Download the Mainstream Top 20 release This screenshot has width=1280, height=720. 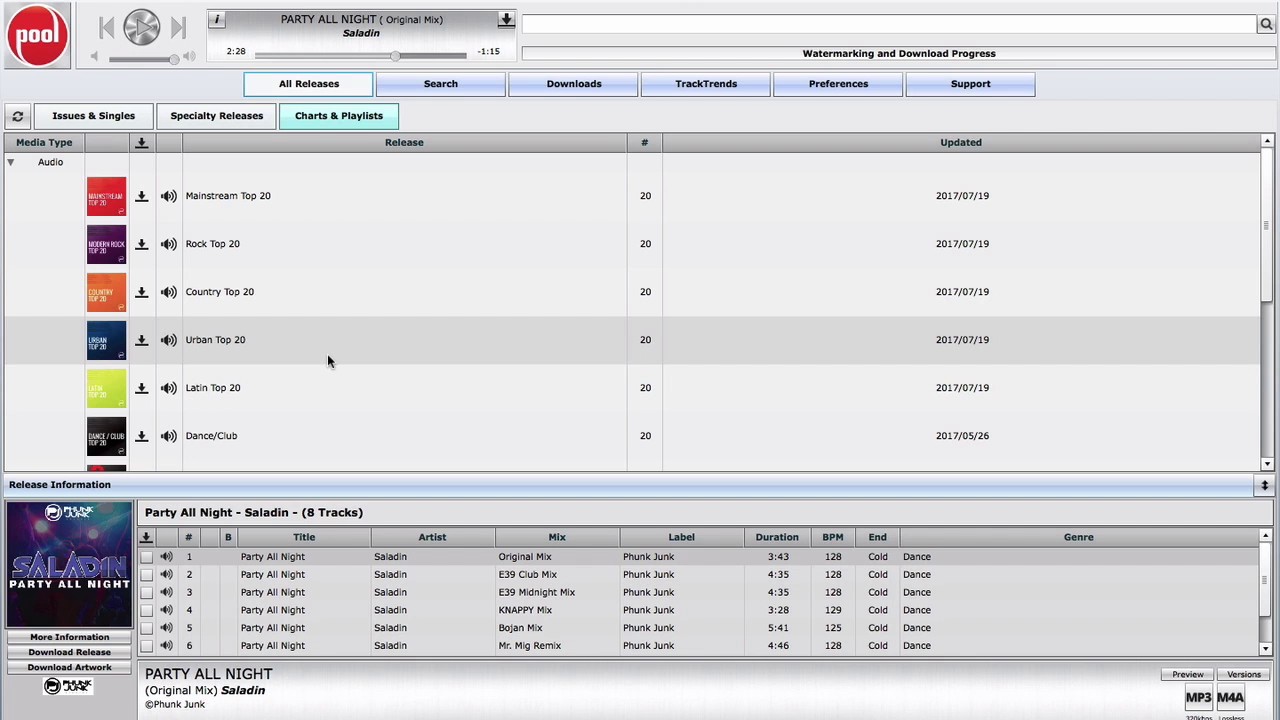(141, 196)
